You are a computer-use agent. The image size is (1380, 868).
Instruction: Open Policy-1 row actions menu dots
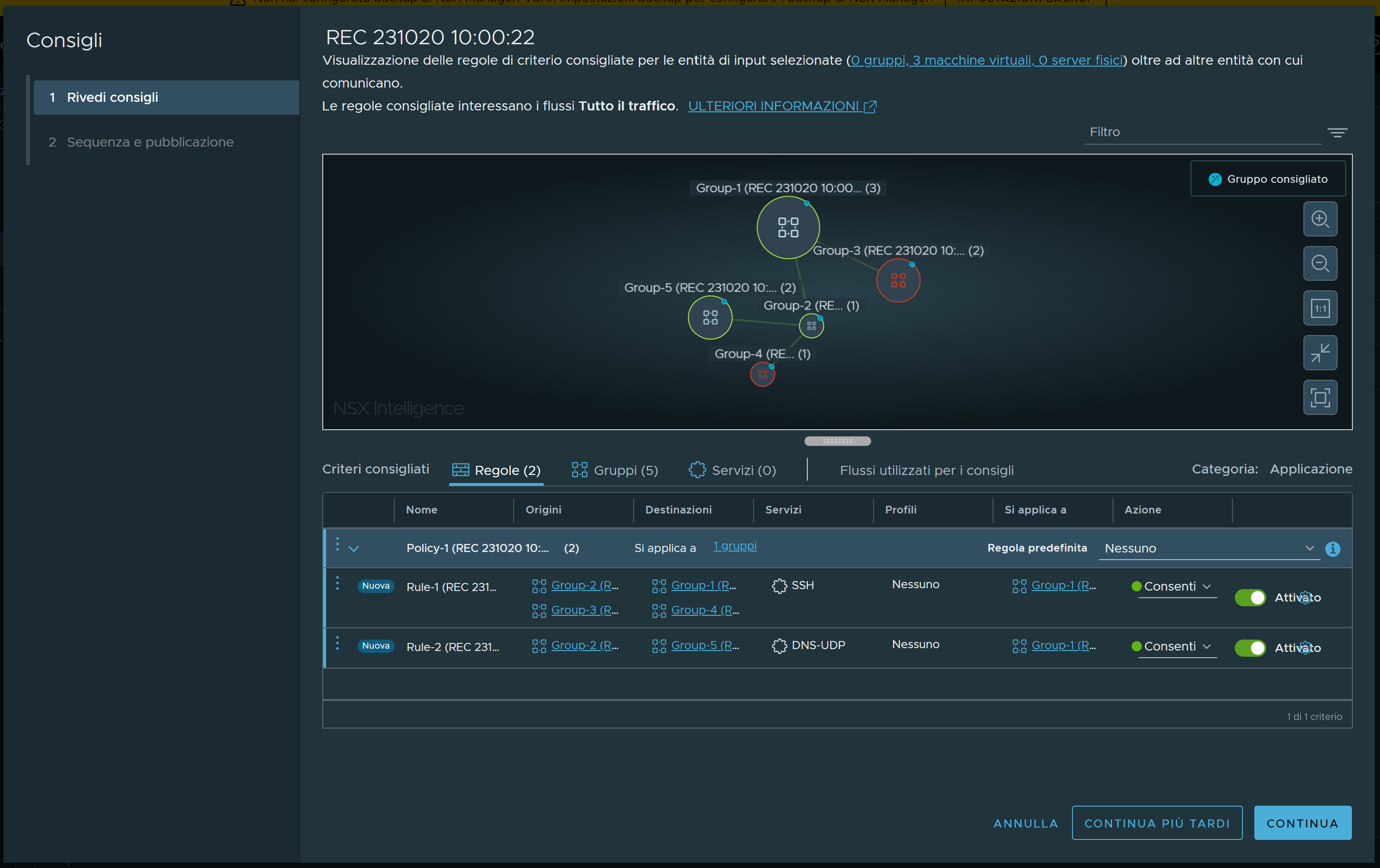337,544
